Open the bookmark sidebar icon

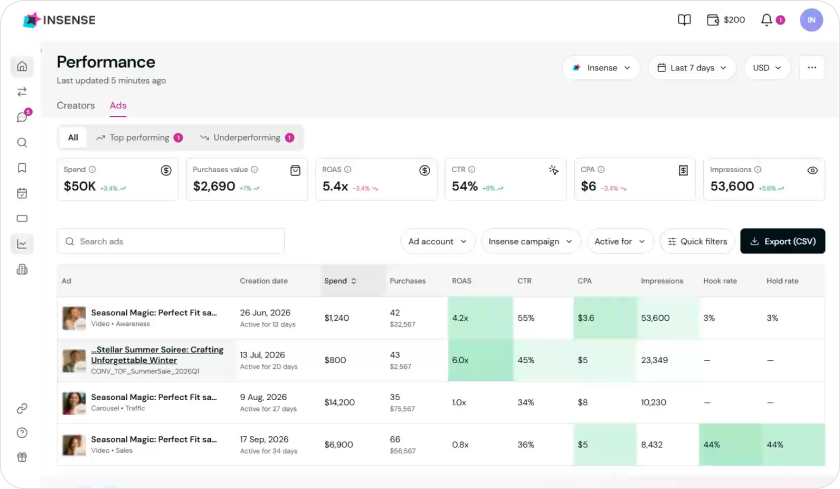pyautogui.click(x=22, y=168)
